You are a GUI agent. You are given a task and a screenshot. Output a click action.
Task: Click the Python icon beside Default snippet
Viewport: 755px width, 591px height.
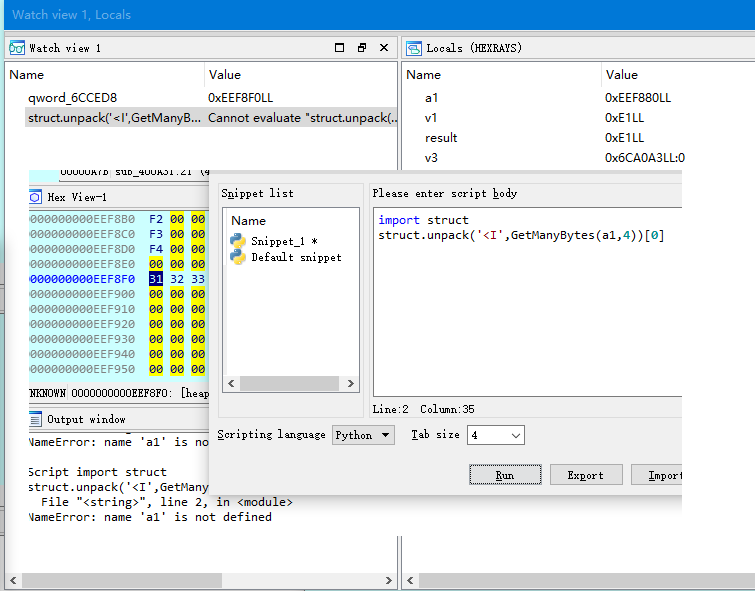click(x=238, y=257)
